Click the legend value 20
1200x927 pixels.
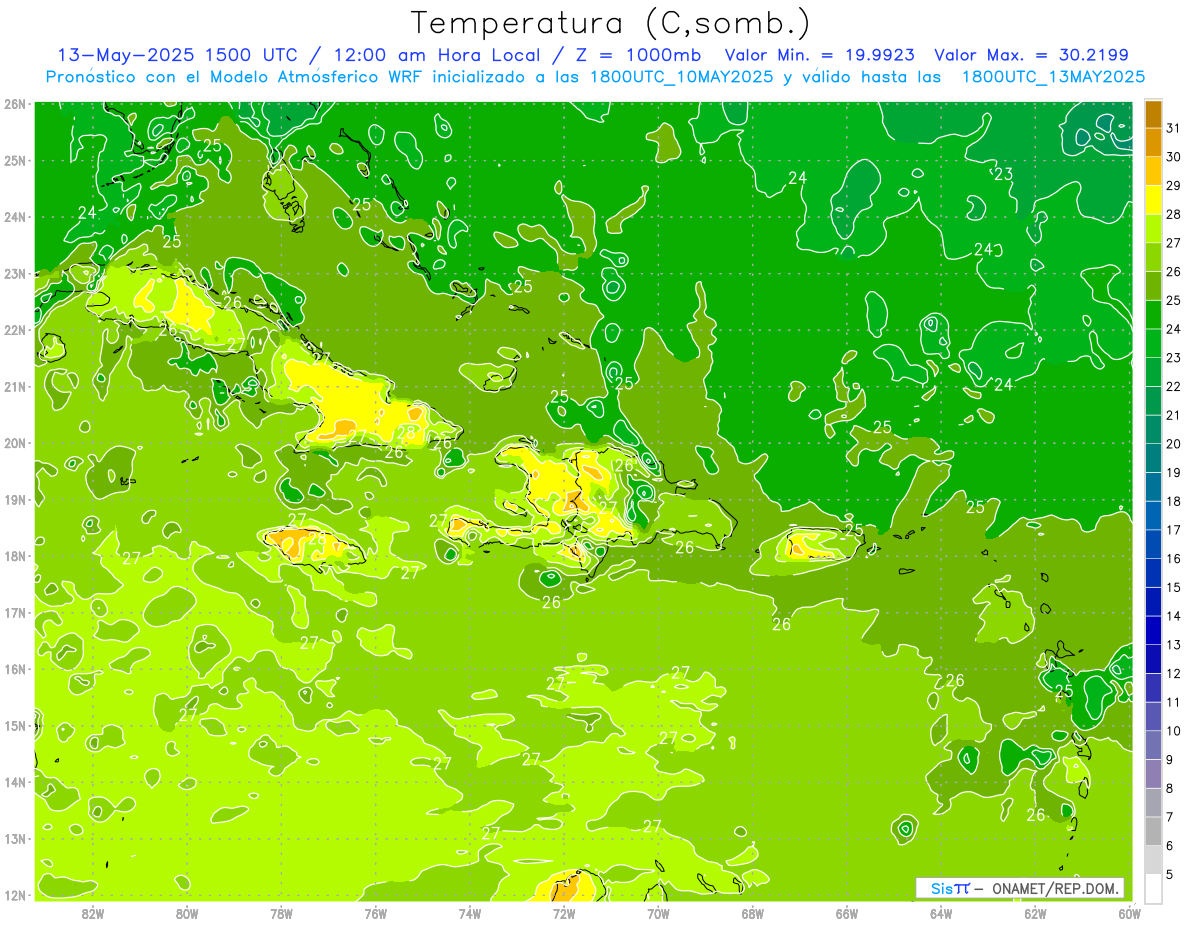click(1174, 444)
